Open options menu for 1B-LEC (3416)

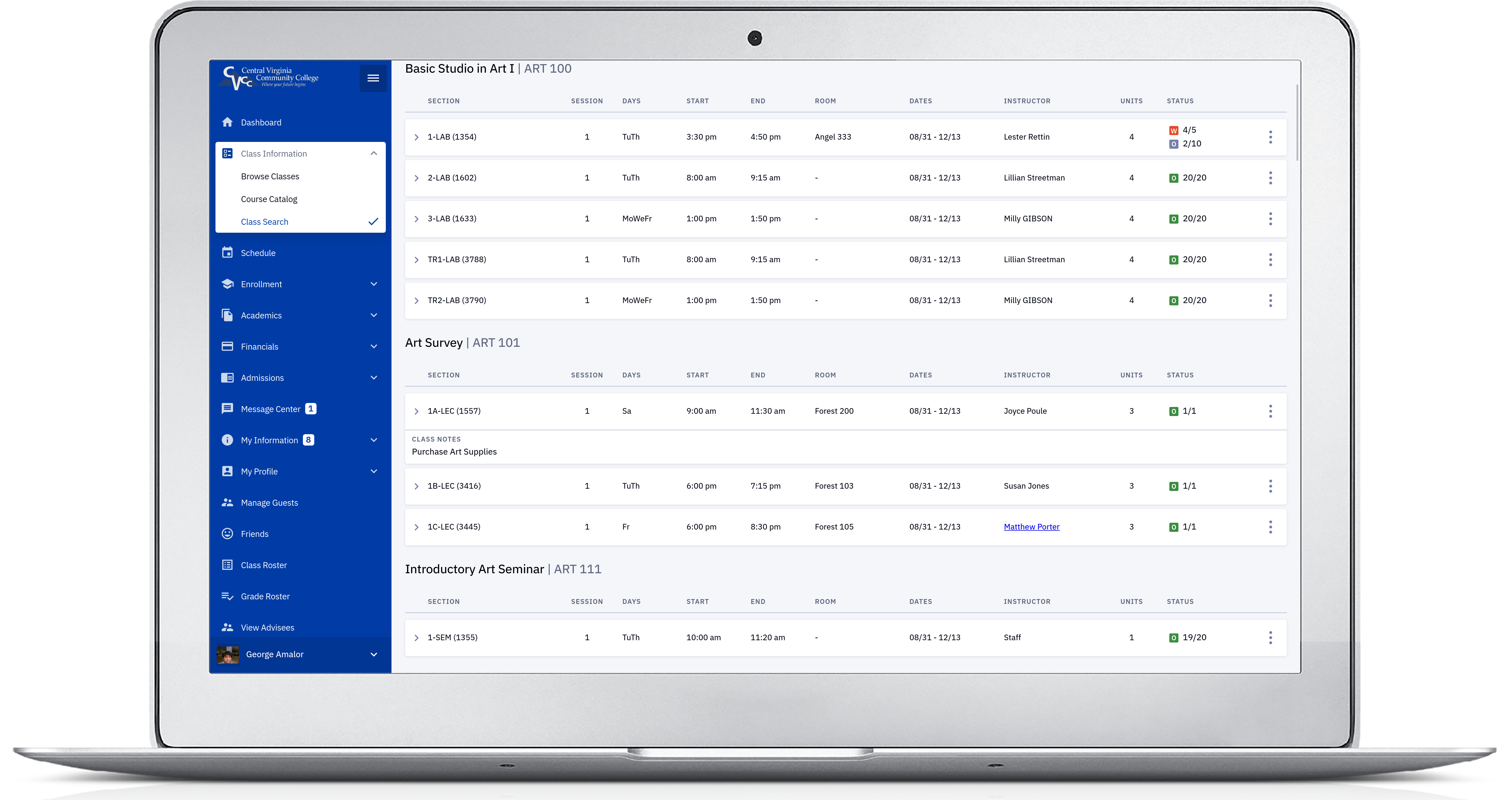click(1270, 486)
